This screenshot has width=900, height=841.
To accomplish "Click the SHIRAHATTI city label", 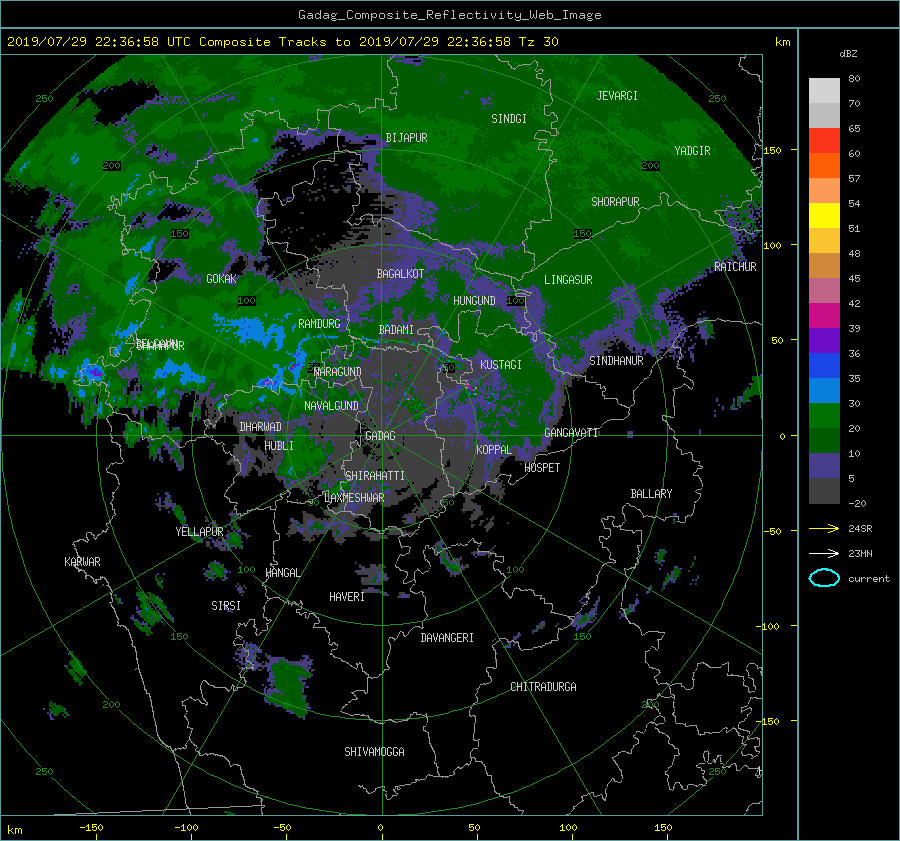I will (375, 475).
